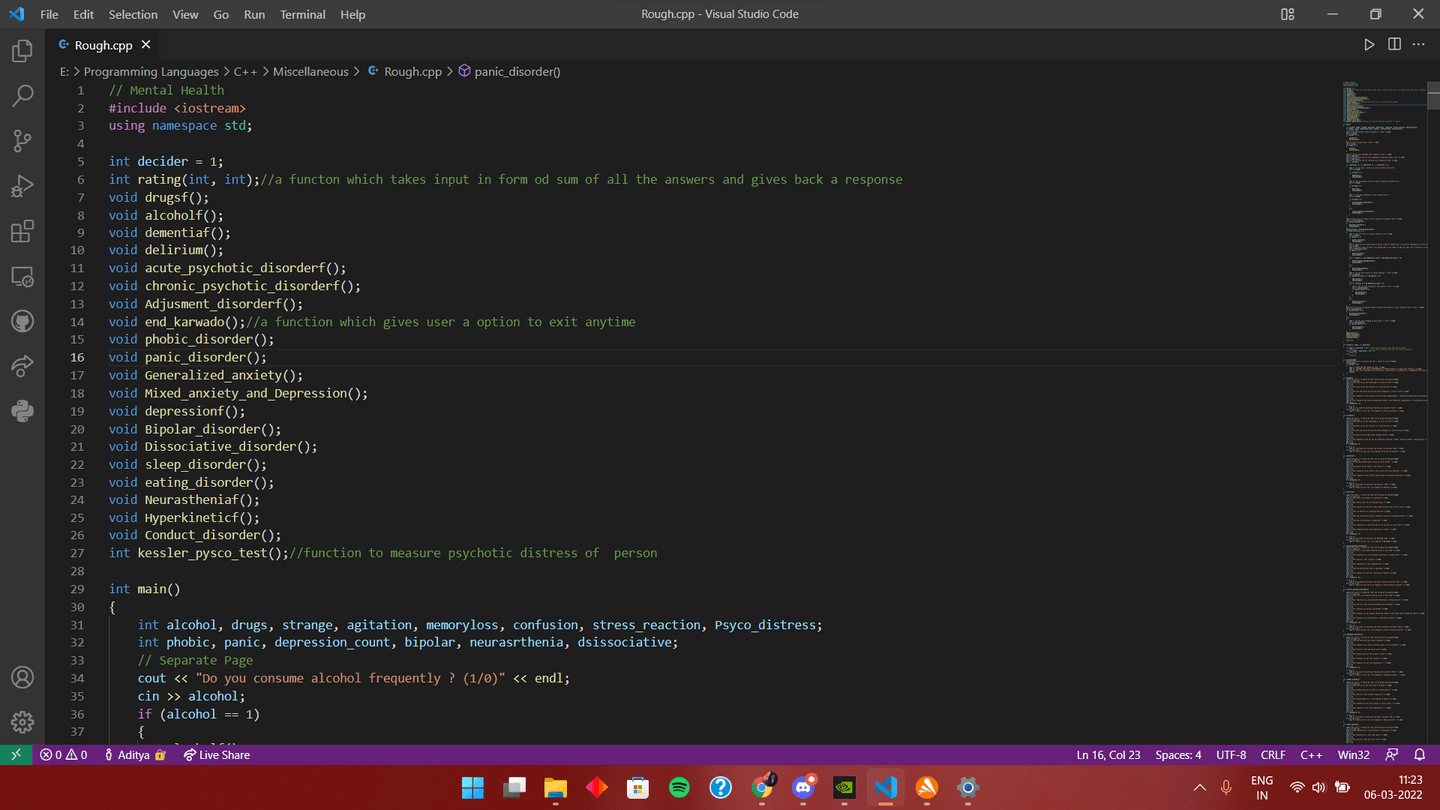Click the Aditya status bar entry
Image resolution: width=1440 pixels, height=810 pixels.
click(x=134, y=755)
